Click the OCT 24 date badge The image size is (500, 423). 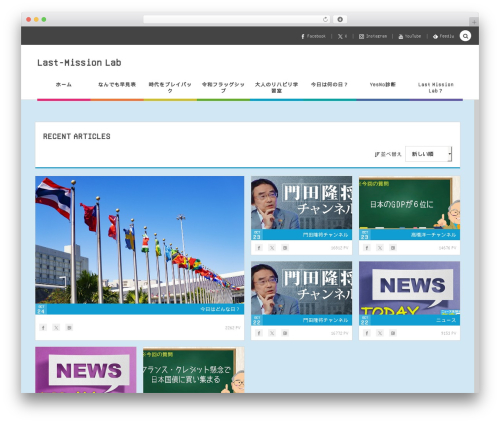(x=41, y=309)
